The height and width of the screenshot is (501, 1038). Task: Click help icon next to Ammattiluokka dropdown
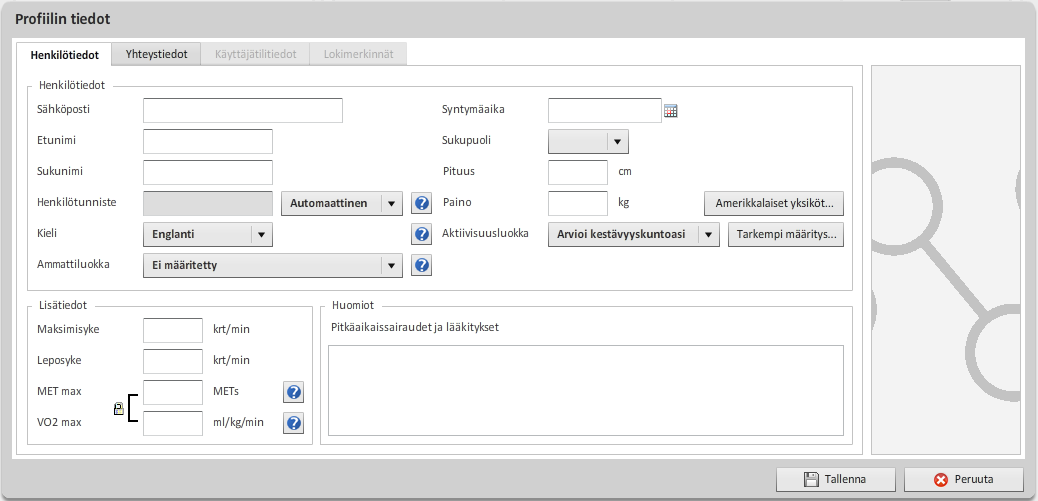422,265
